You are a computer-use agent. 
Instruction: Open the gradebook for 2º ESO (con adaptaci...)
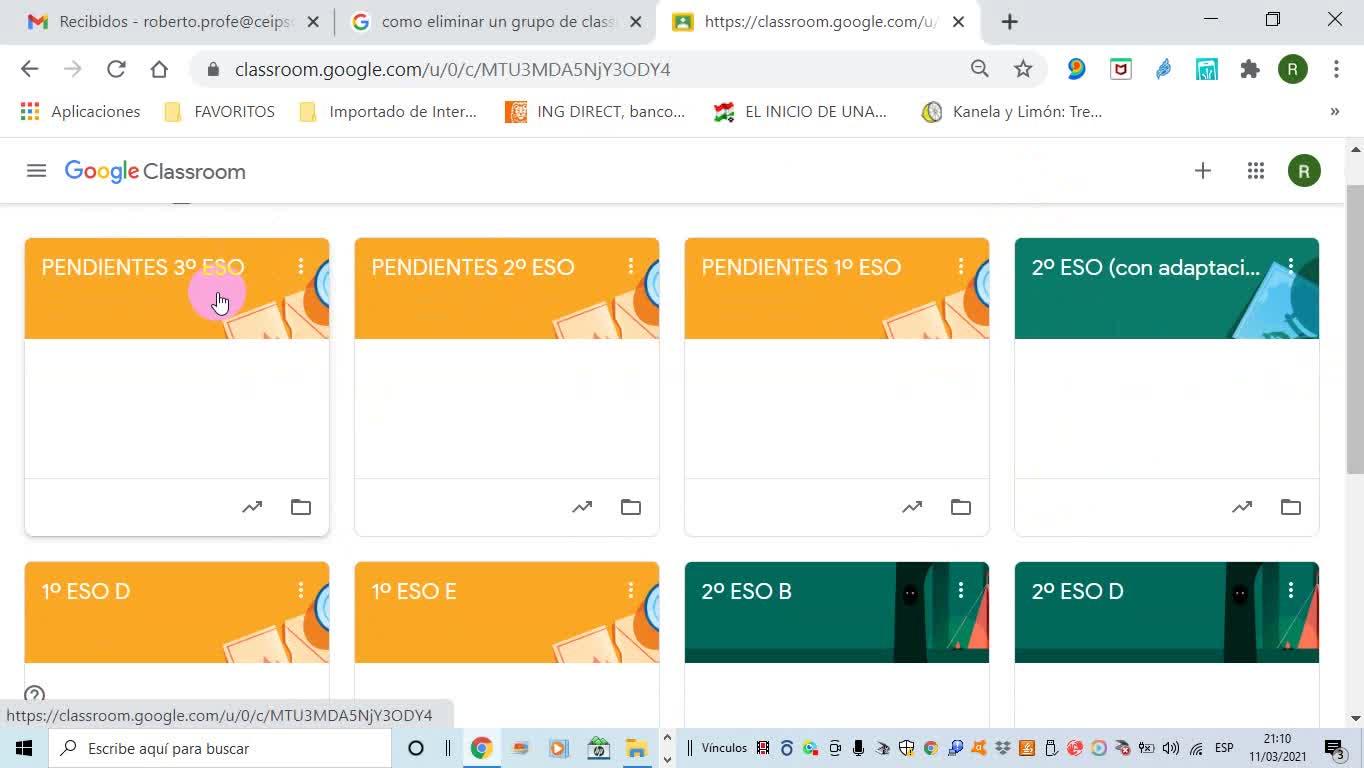tap(1242, 507)
